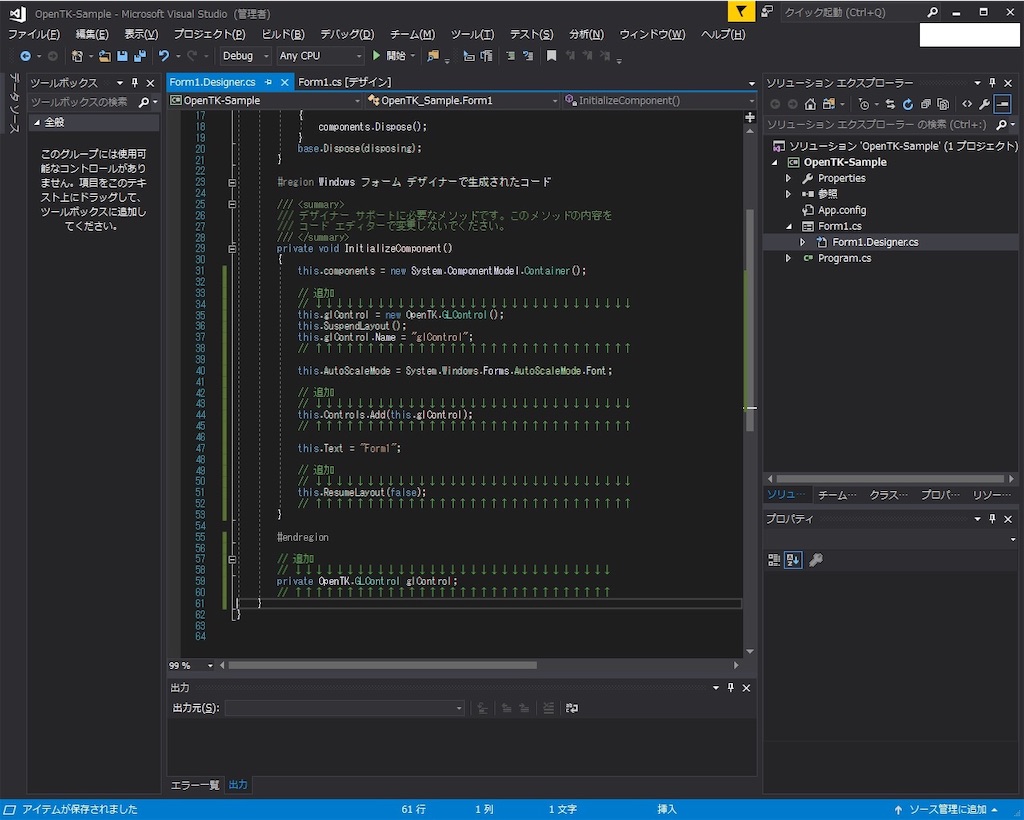Viewport: 1024px width, 820px height.
Task: Click the Open File folder icon
Action: click(104, 56)
